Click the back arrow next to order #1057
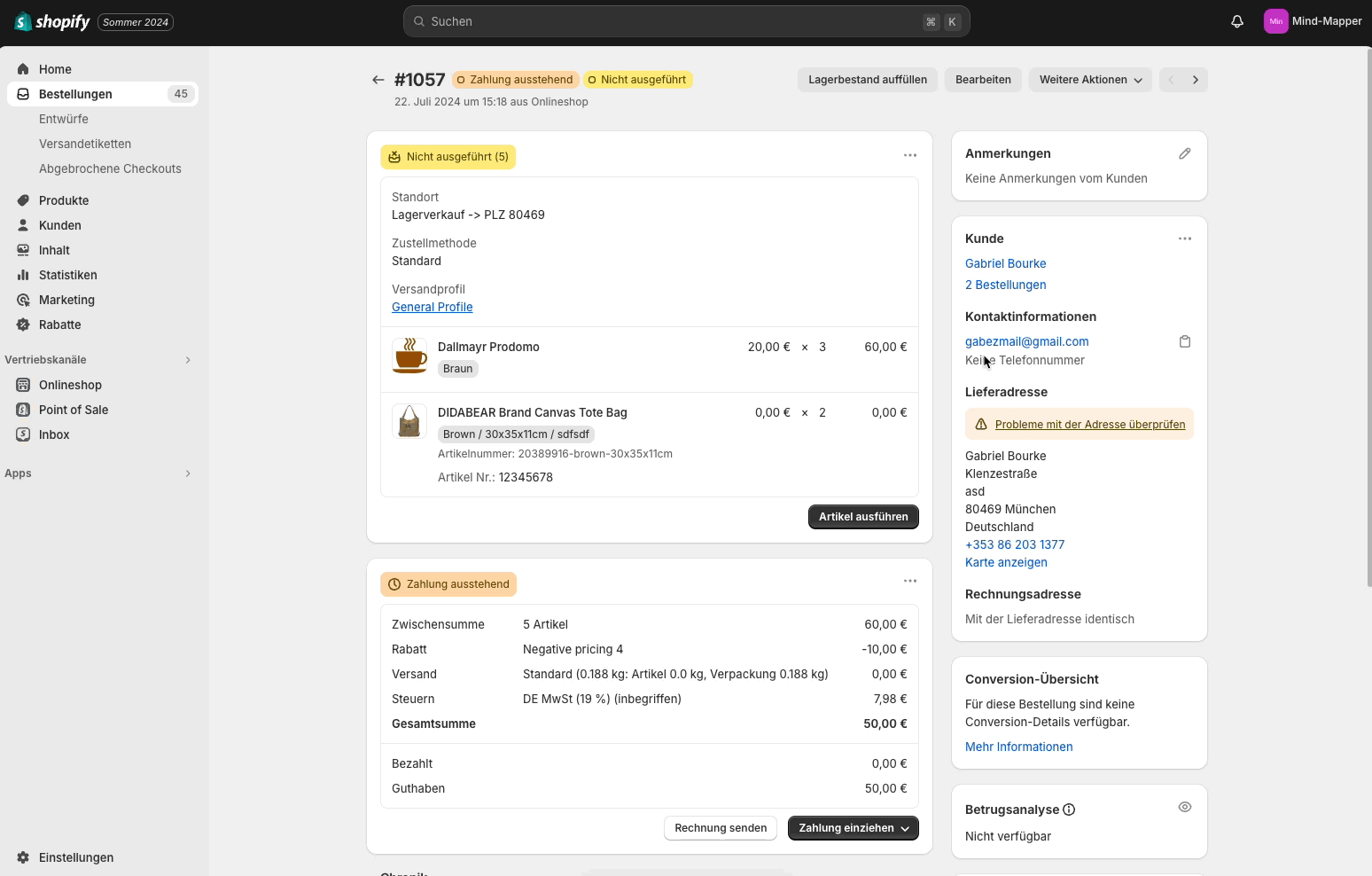Viewport: 1372px width, 876px height. (x=378, y=80)
